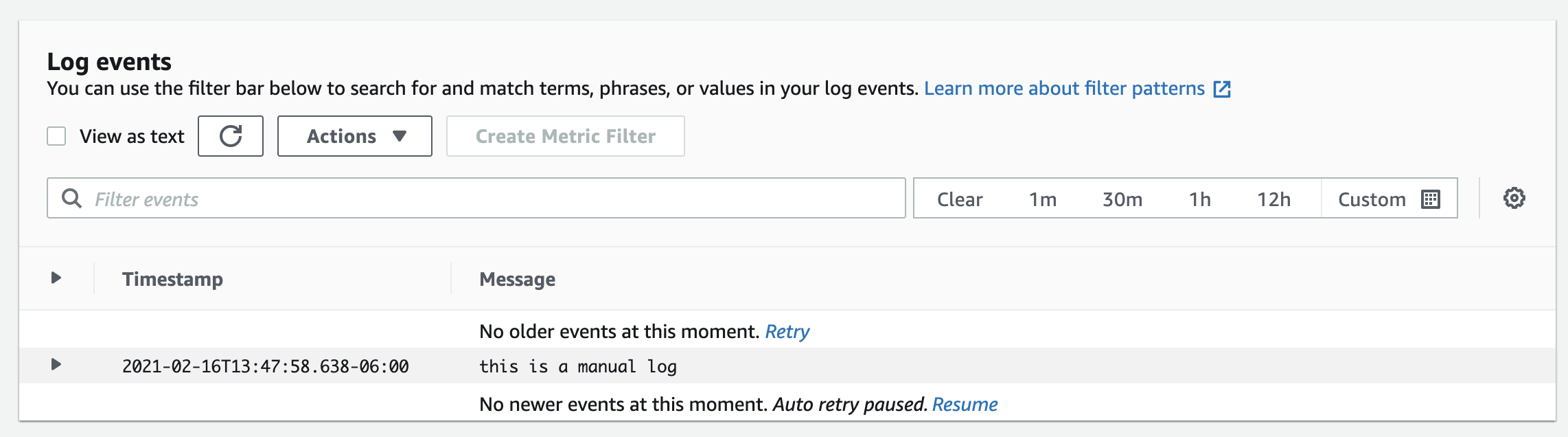Click Retry to load older events

click(787, 332)
